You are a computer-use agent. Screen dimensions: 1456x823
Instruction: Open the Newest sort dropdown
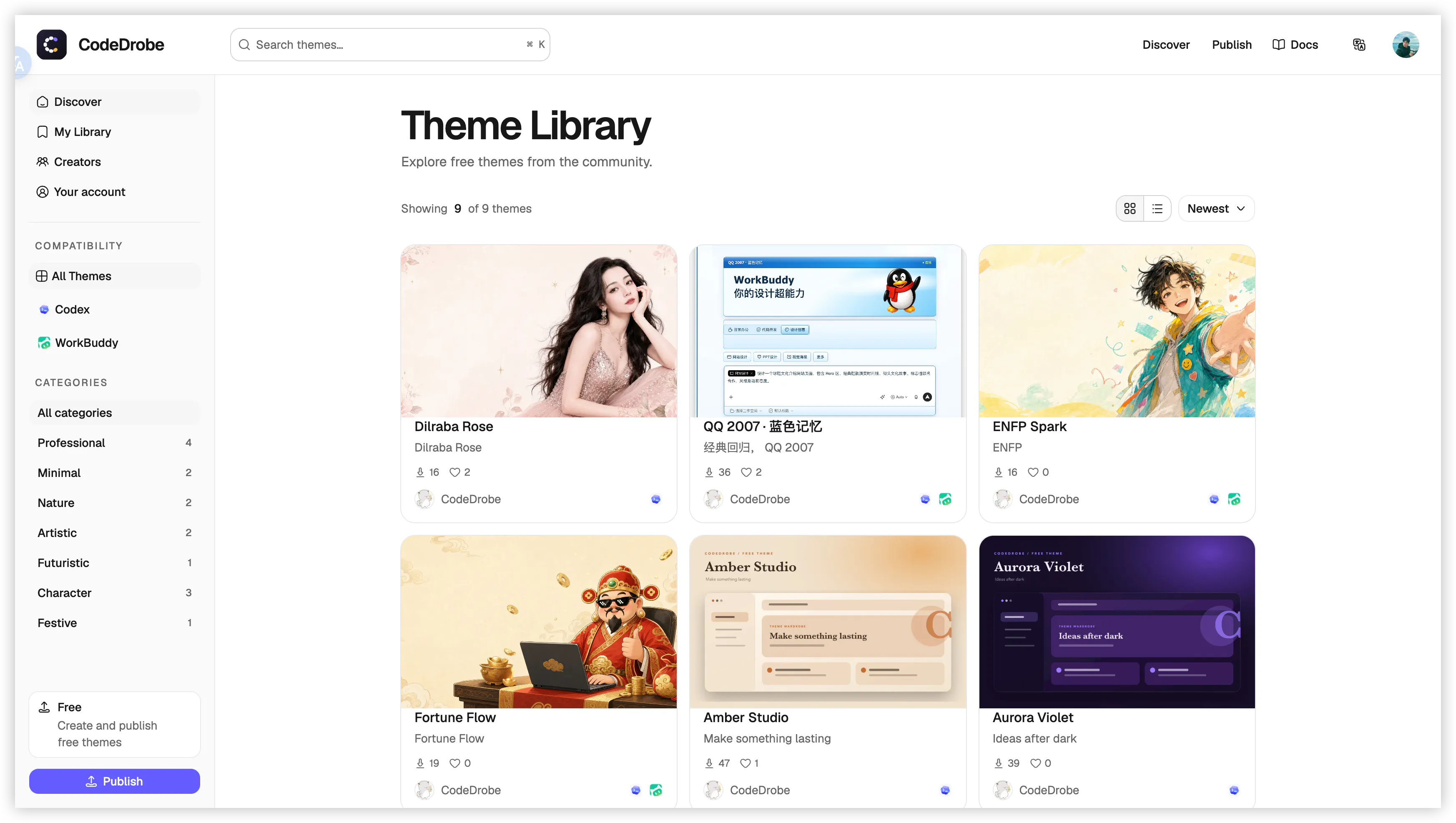click(1216, 208)
